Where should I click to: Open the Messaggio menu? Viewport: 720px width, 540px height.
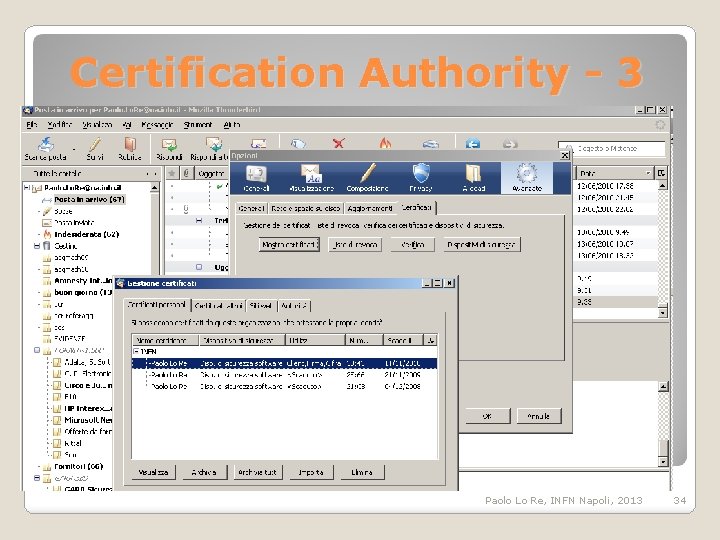(x=157, y=124)
